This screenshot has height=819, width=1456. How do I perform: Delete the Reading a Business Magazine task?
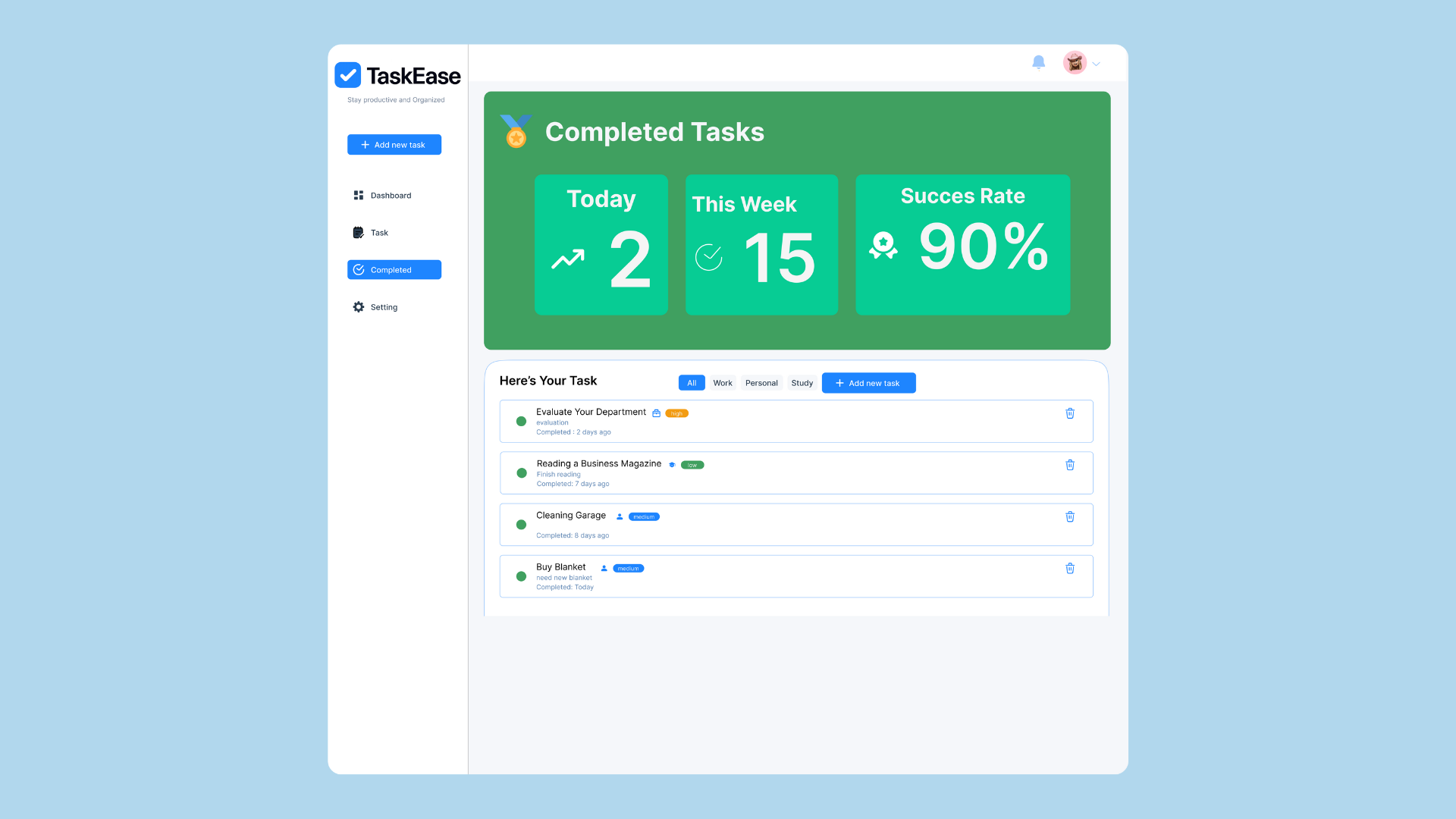(1070, 465)
